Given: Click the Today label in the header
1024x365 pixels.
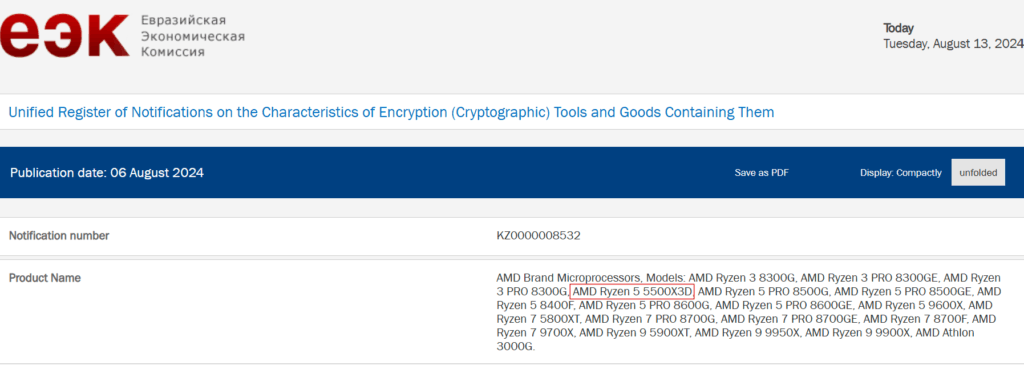Looking at the screenshot, I should tap(898, 28).
